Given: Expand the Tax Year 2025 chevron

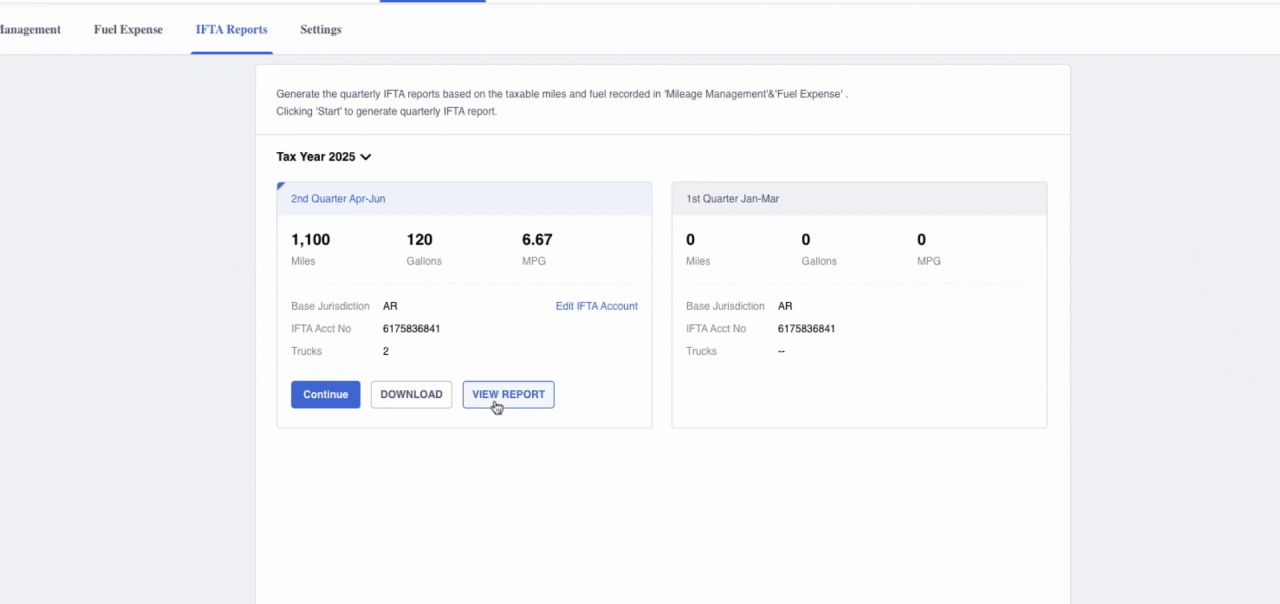Looking at the screenshot, I should [366, 157].
